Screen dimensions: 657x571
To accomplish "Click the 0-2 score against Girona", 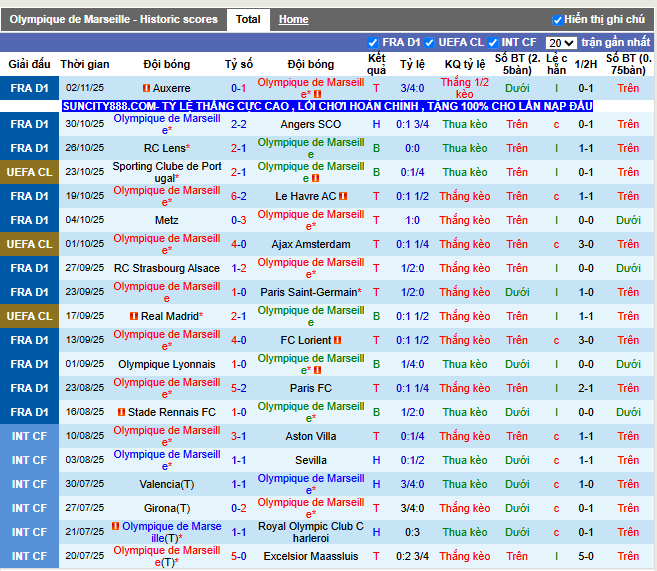I will coord(238,508).
